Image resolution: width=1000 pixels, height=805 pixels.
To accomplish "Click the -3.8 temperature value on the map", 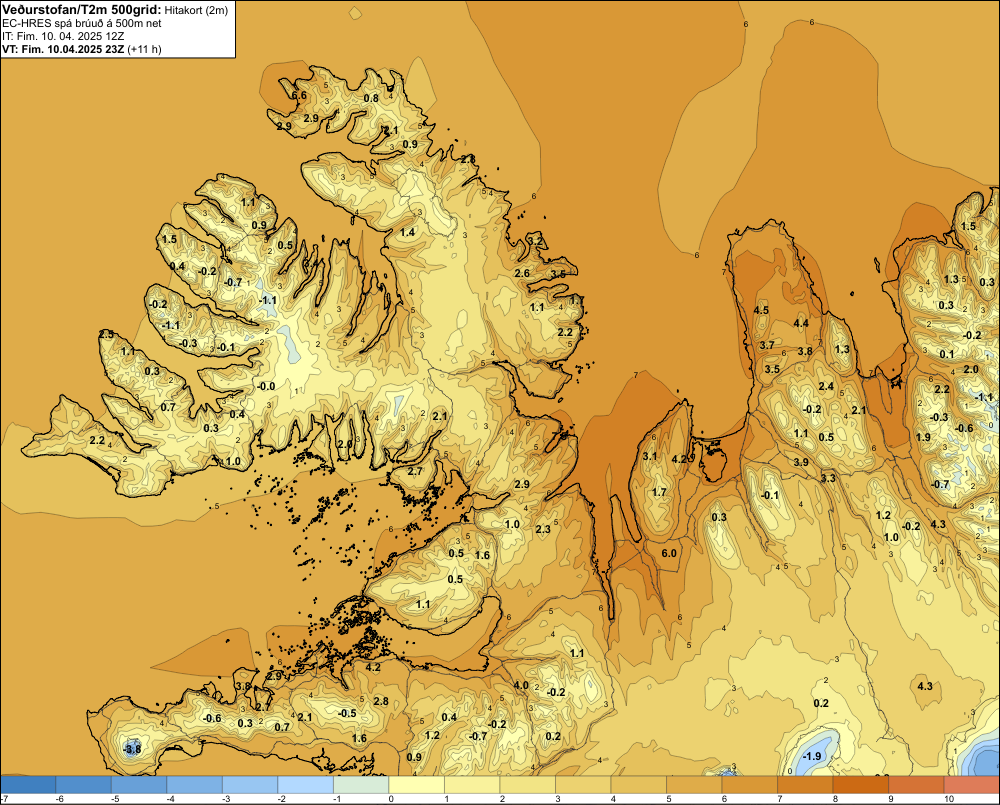I will coord(131,750).
